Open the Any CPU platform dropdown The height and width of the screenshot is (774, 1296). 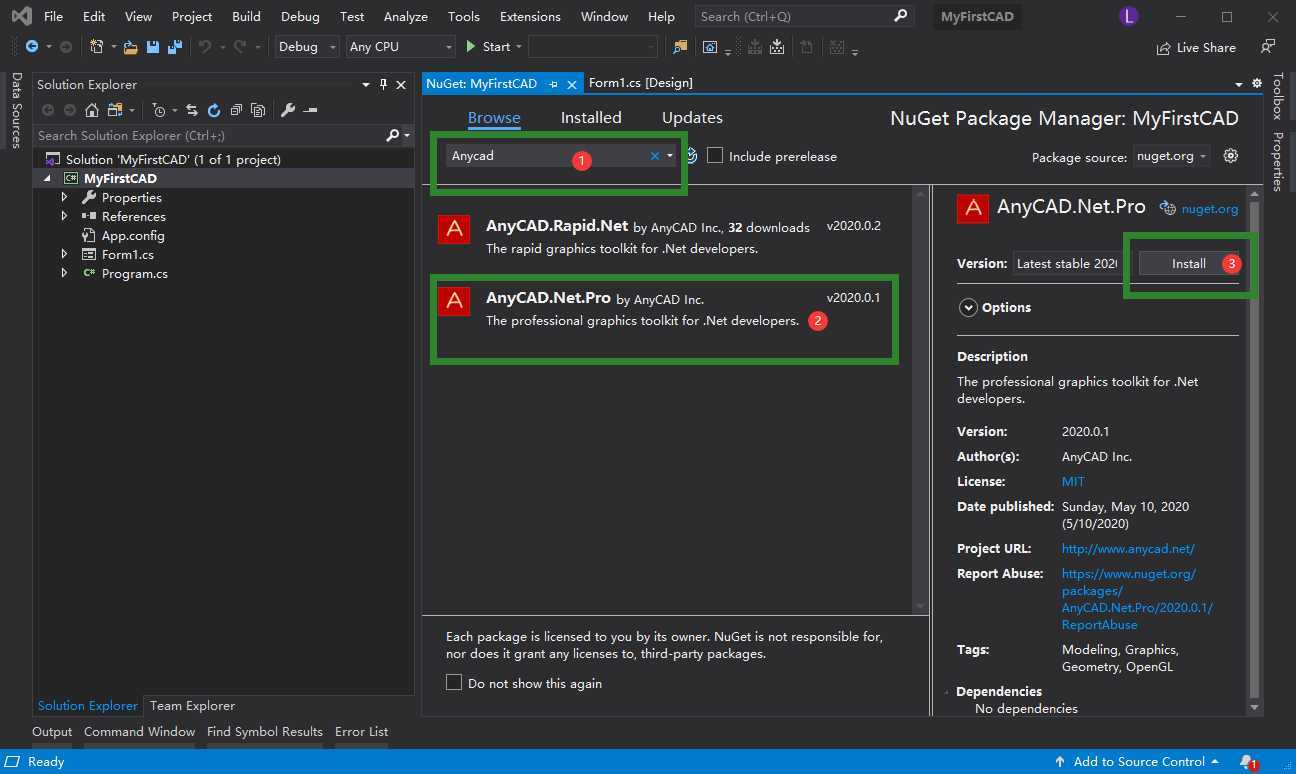401,47
